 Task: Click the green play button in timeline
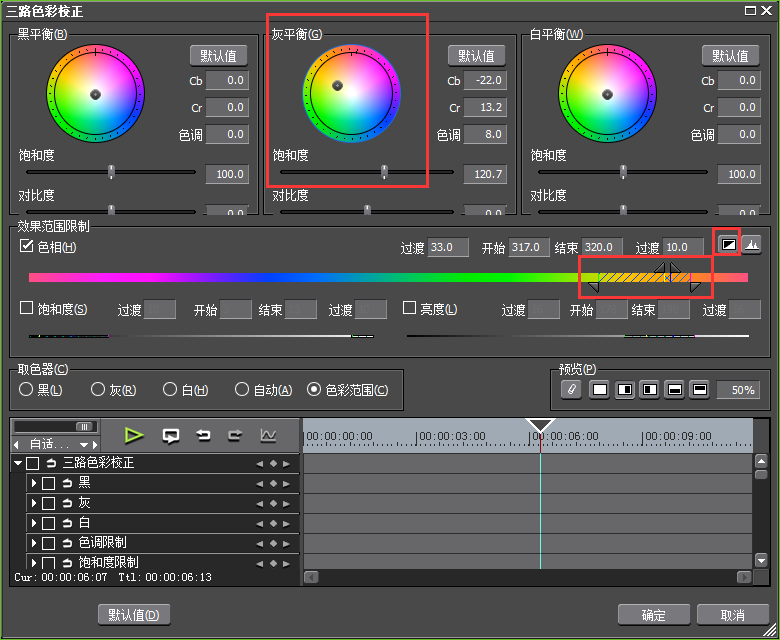(134, 435)
